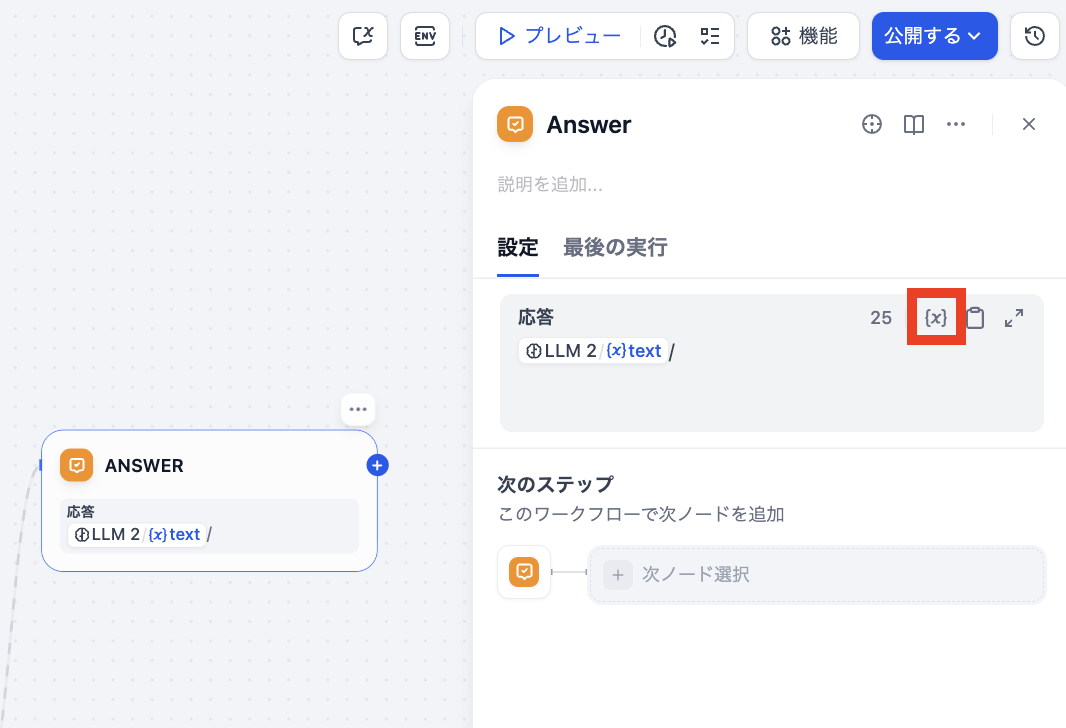The width and height of the screenshot is (1066, 728).
Task: Click the blue plus on ANSWER node
Action: click(377, 465)
